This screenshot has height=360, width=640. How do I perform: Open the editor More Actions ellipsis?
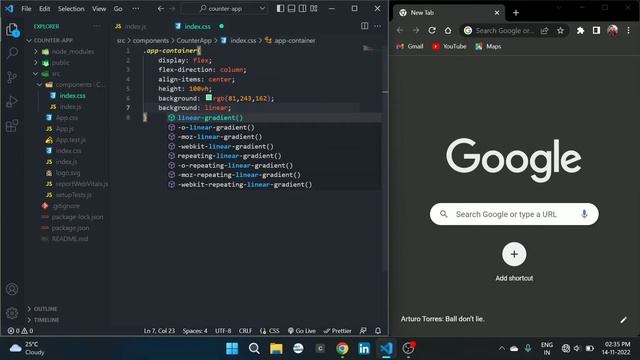pyautogui.click(x=378, y=26)
